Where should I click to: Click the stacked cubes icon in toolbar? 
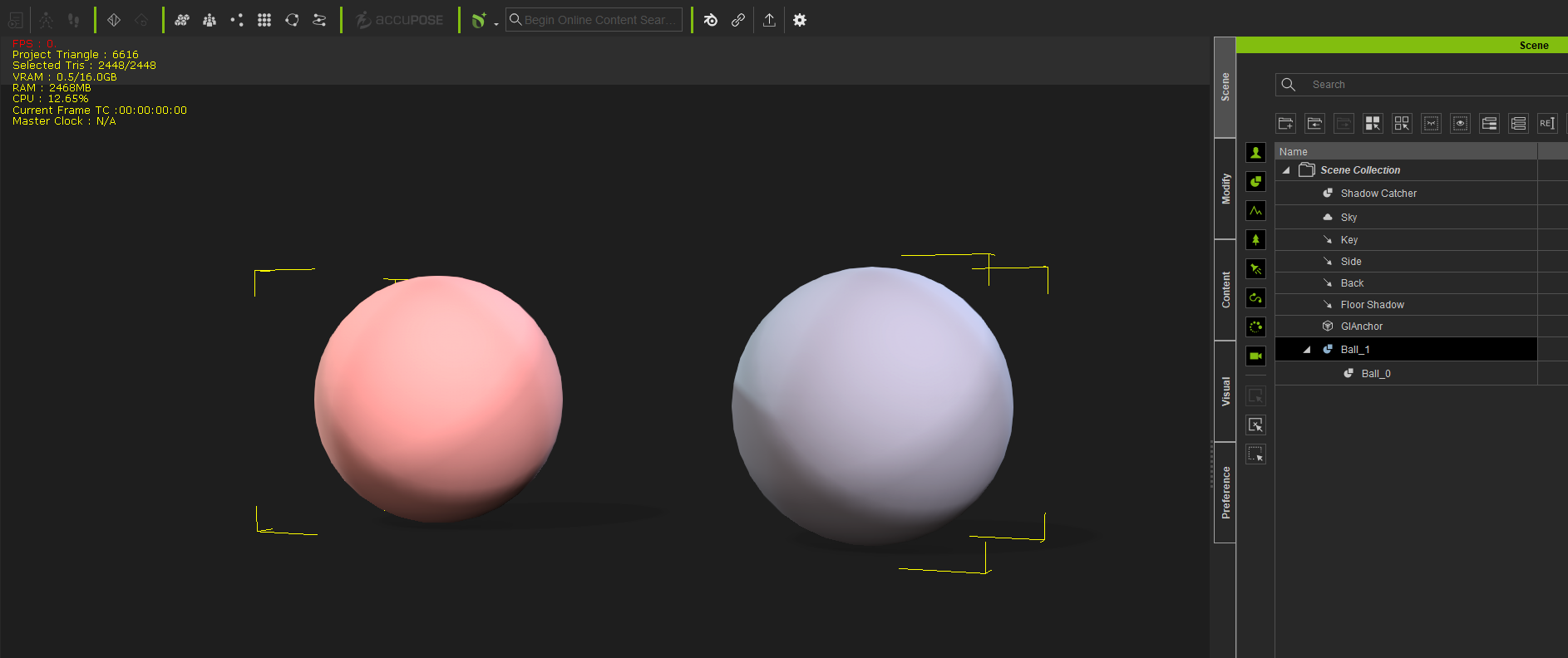pos(182,20)
